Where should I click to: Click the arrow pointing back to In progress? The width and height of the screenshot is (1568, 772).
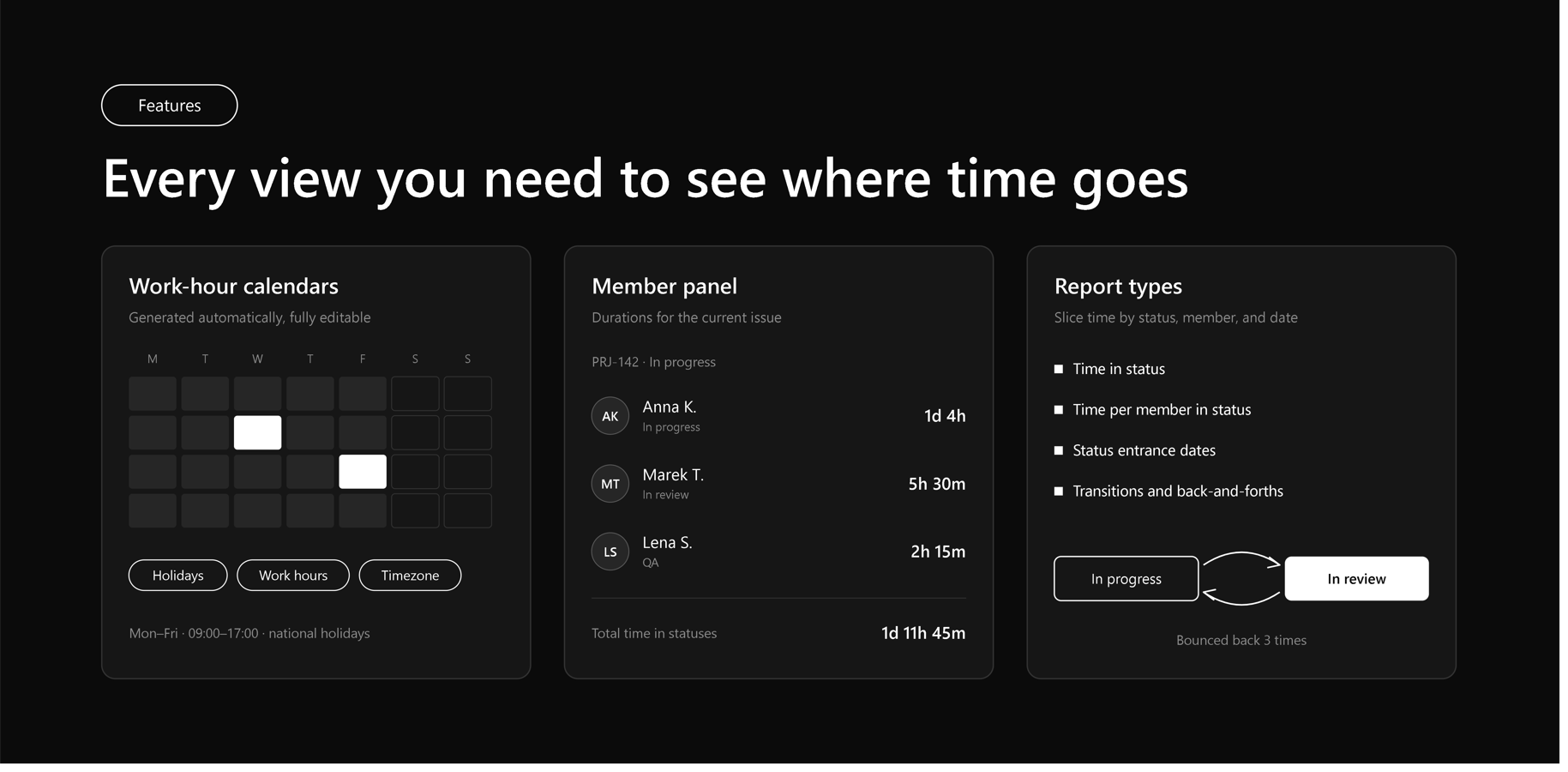tap(1241, 596)
